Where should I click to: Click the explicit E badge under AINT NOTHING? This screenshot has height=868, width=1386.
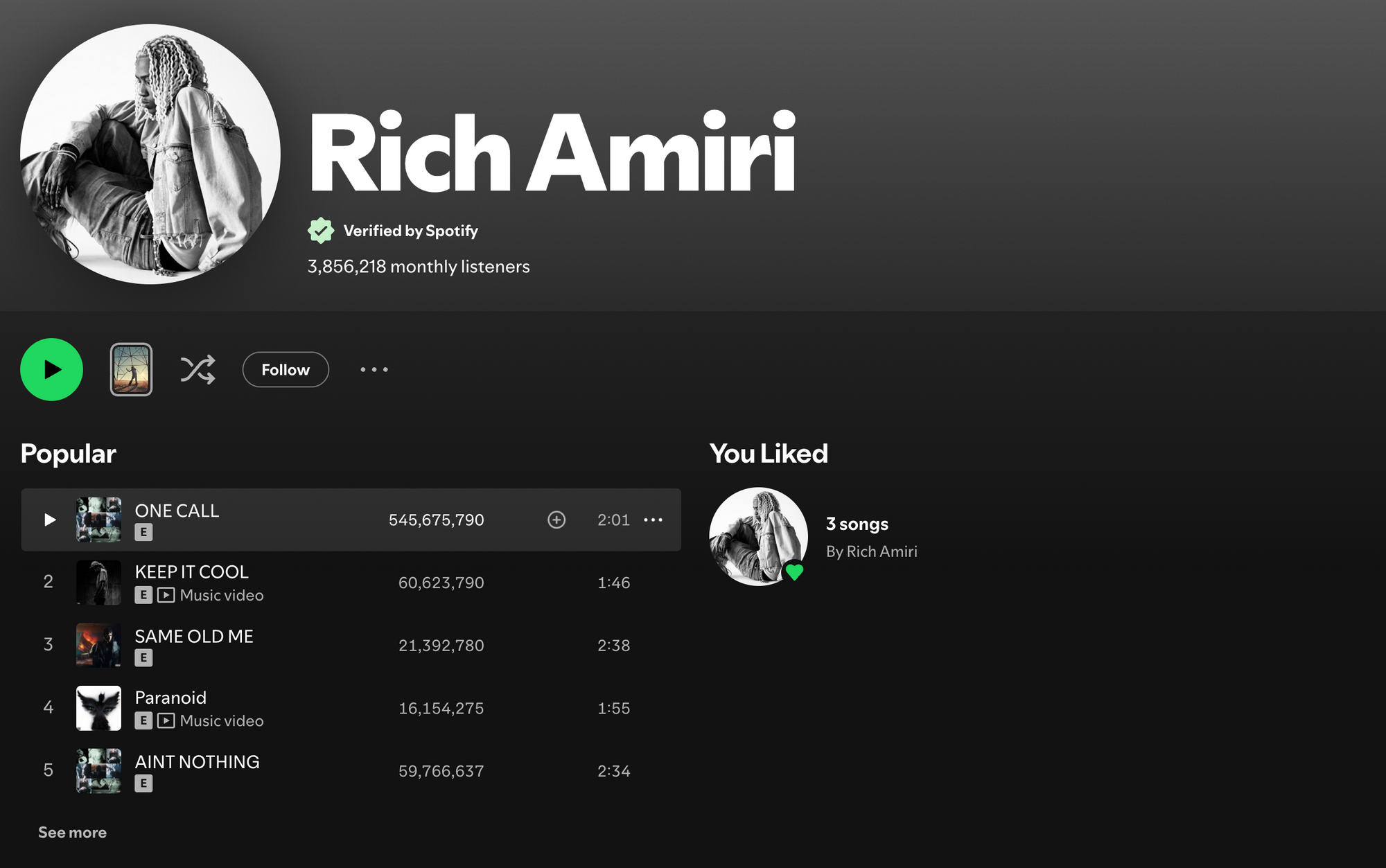143,783
